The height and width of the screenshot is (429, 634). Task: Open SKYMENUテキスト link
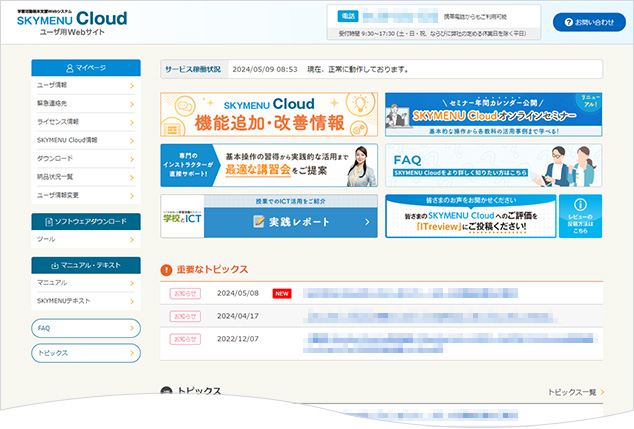point(84,301)
